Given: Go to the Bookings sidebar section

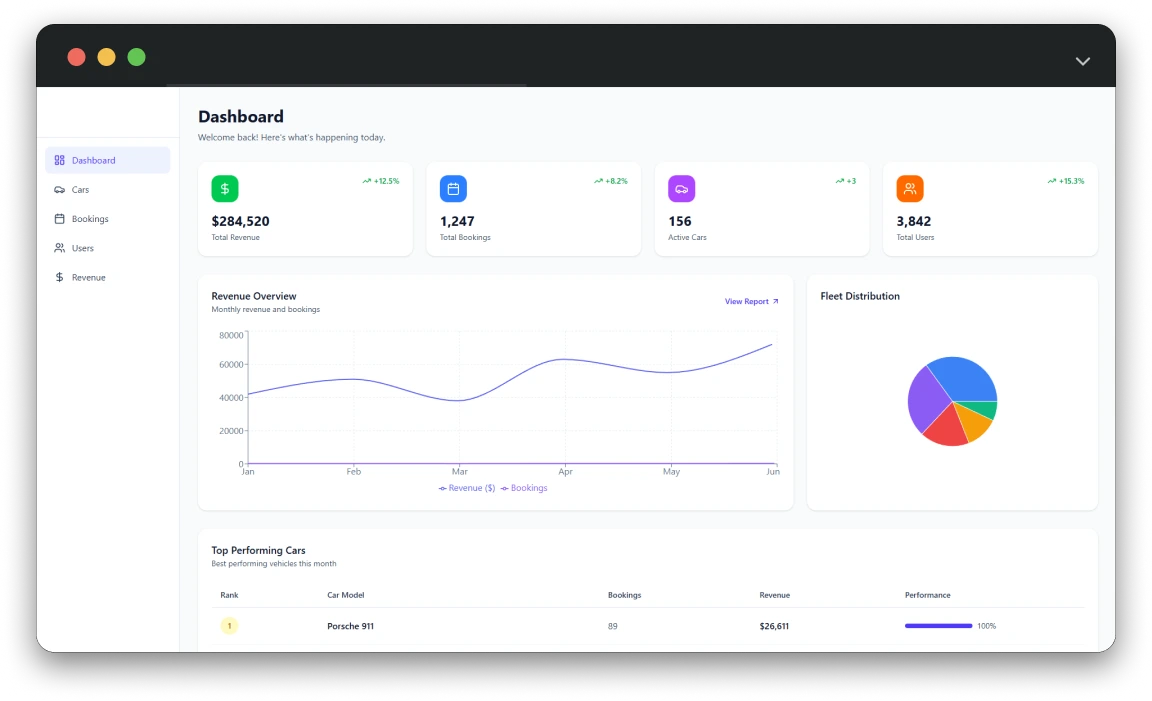Looking at the screenshot, I should click(x=90, y=219).
